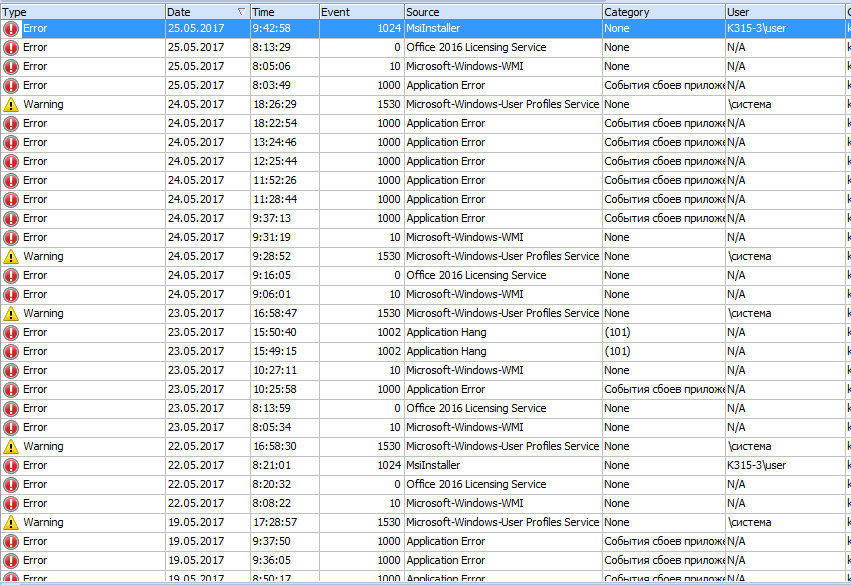Image resolution: width=851 pixels, height=585 pixels.
Task: Click the sort arrow in the Date header
Action: point(240,11)
